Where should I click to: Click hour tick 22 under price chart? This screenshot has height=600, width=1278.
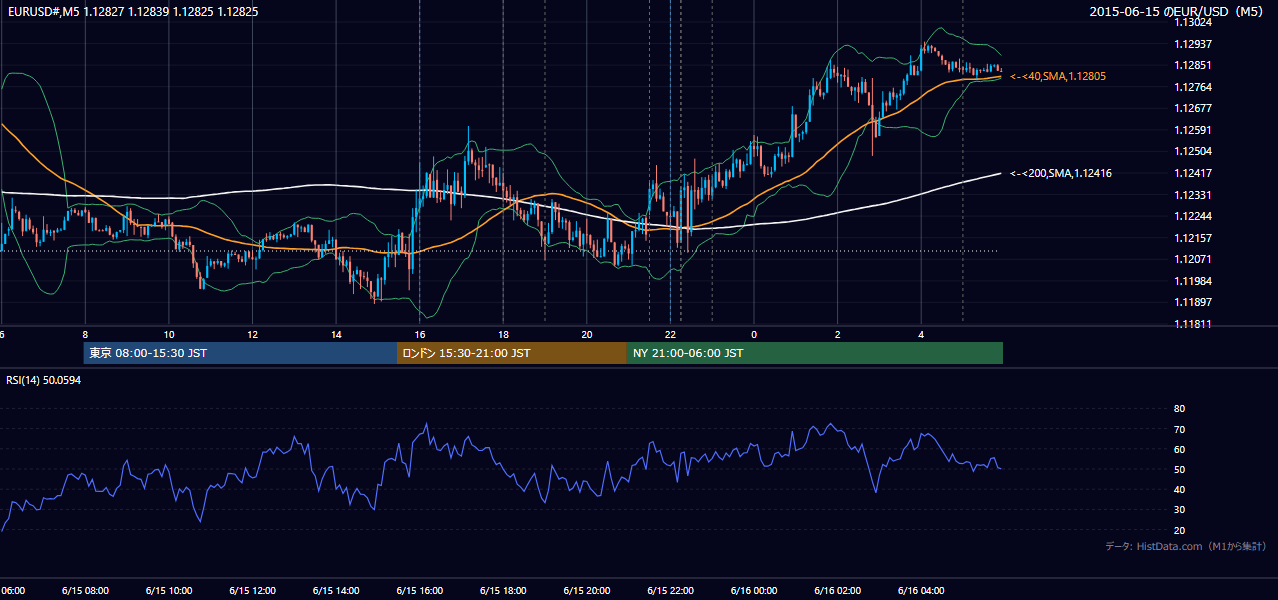tap(671, 334)
